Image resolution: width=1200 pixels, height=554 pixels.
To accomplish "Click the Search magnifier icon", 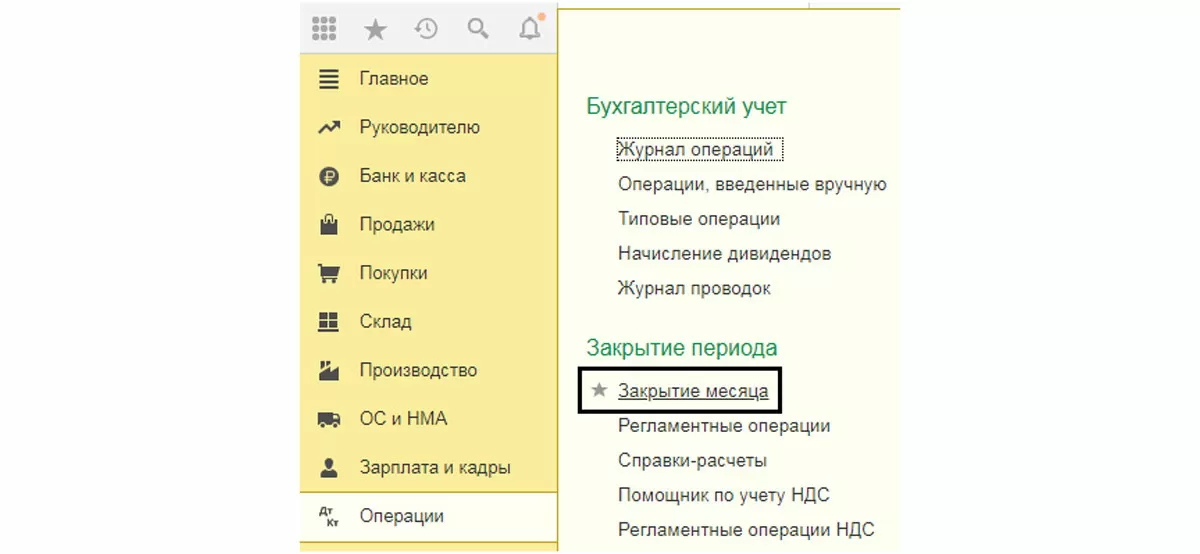I will pos(478,29).
